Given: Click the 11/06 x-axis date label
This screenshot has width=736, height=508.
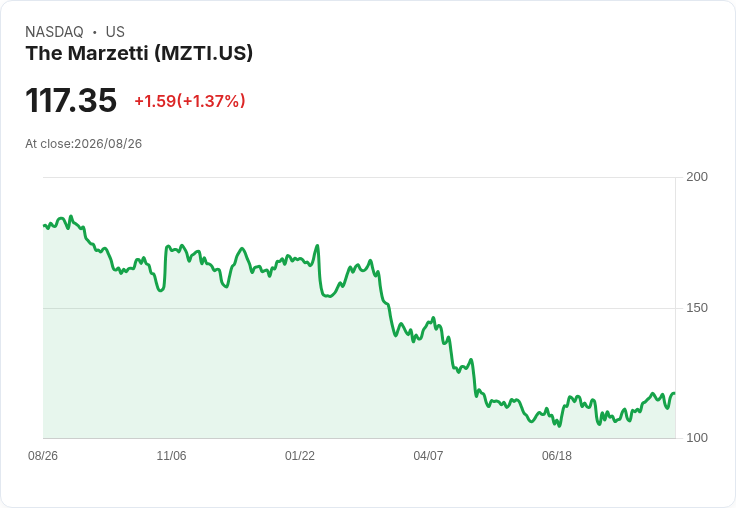Looking at the screenshot, I should tap(171, 455).
